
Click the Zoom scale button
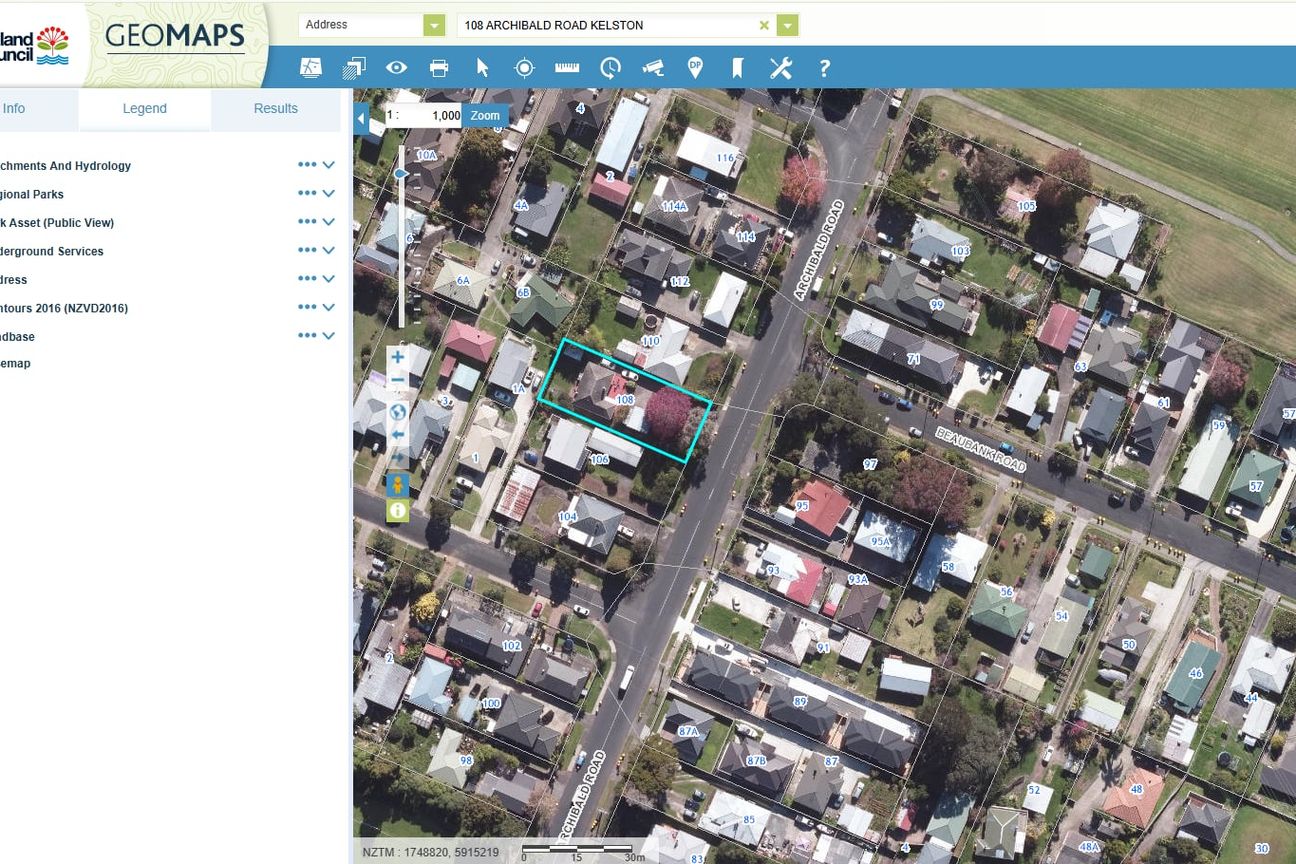click(x=485, y=115)
